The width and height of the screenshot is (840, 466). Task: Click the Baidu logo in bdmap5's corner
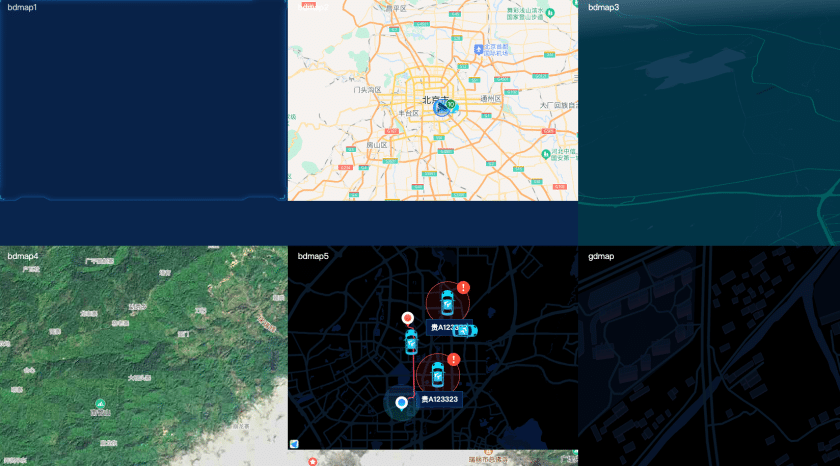294,444
